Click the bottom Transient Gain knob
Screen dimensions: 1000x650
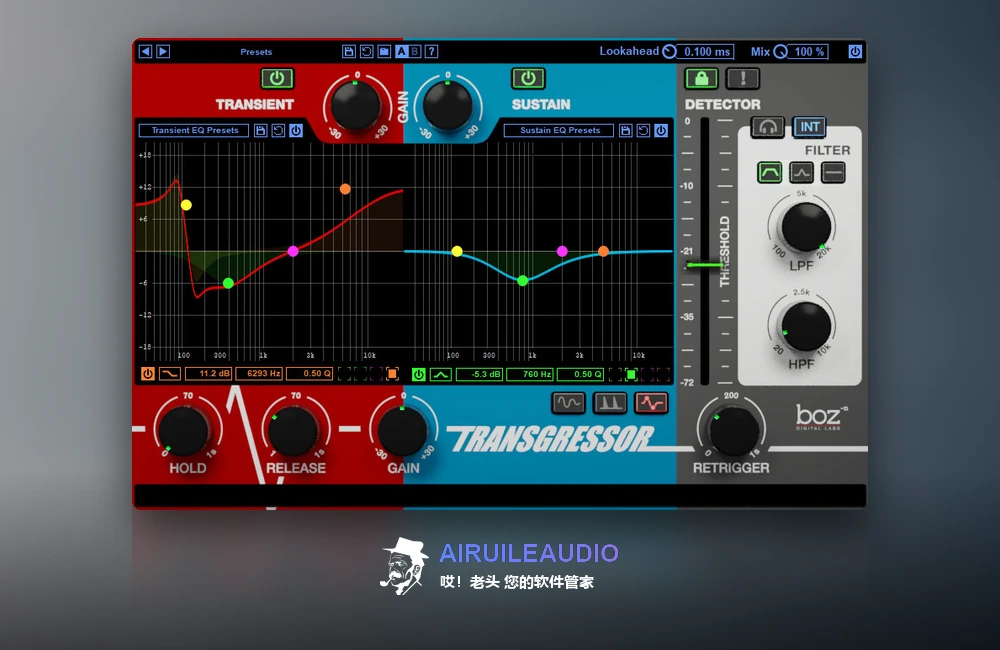pos(402,431)
